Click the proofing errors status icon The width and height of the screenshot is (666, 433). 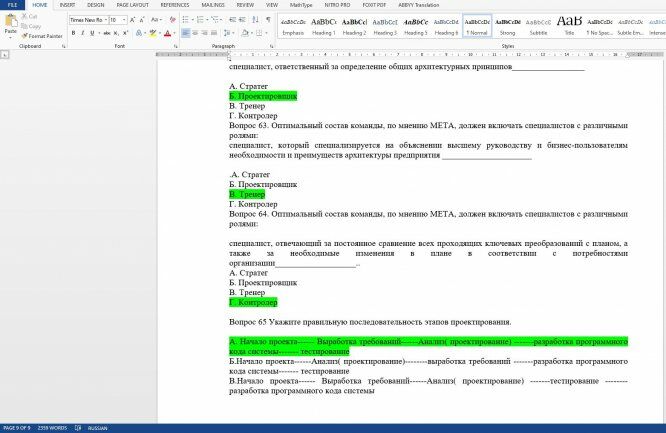pos(78,428)
